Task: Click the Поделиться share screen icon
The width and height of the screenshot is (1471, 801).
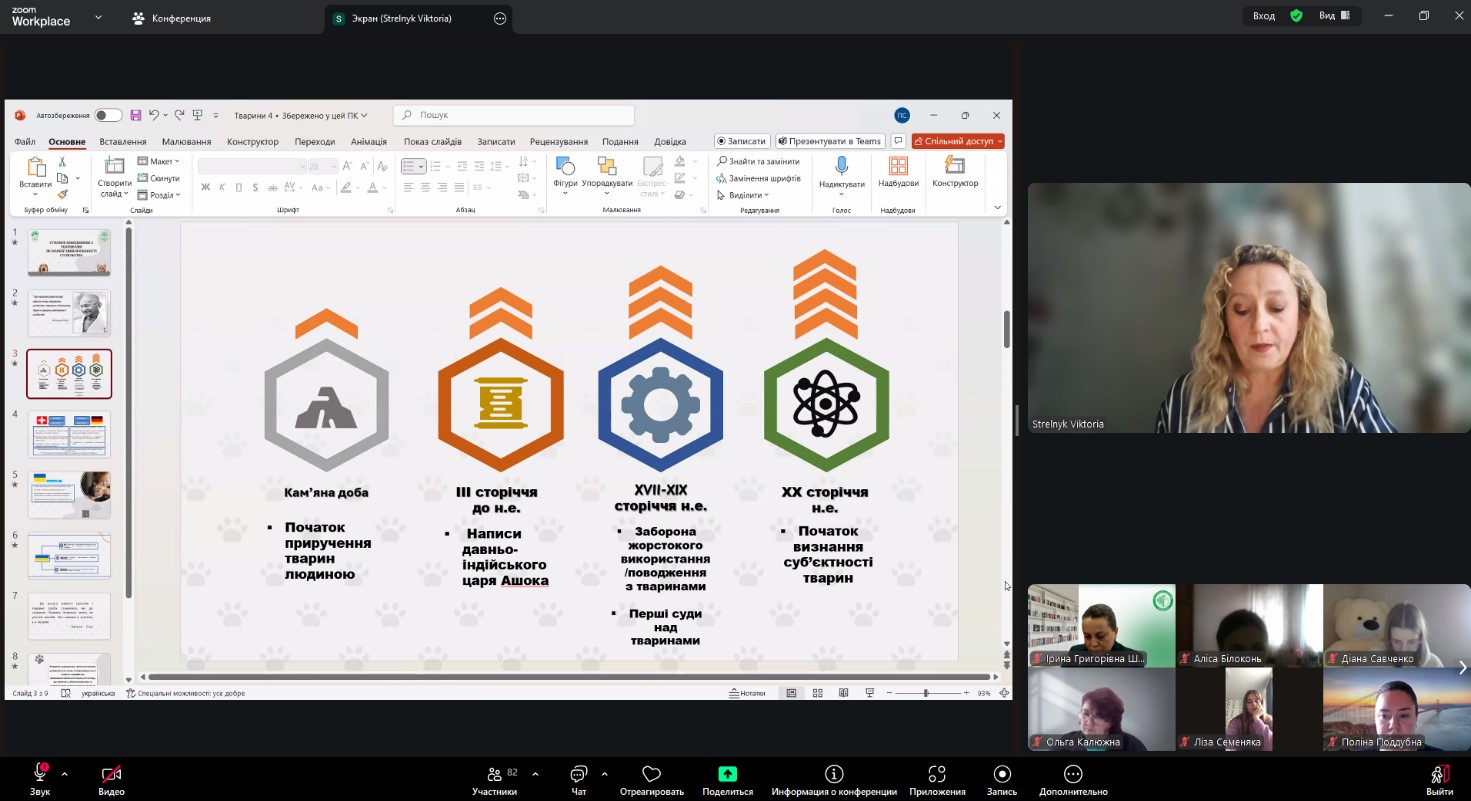Action: (x=727, y=774)
